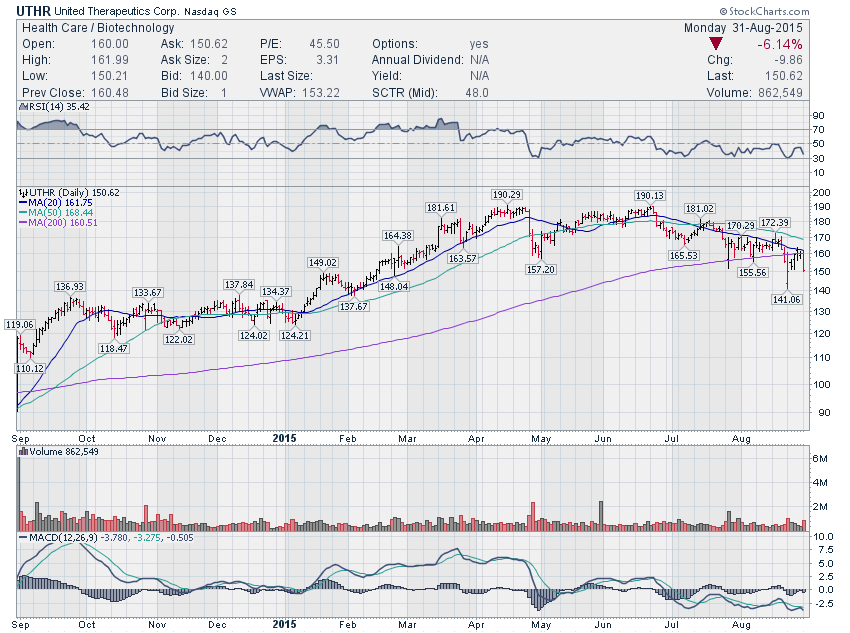Viewport: 850px width, 633px height.
Task: Click the 136.93 high price label
Action: coord(70,287)
